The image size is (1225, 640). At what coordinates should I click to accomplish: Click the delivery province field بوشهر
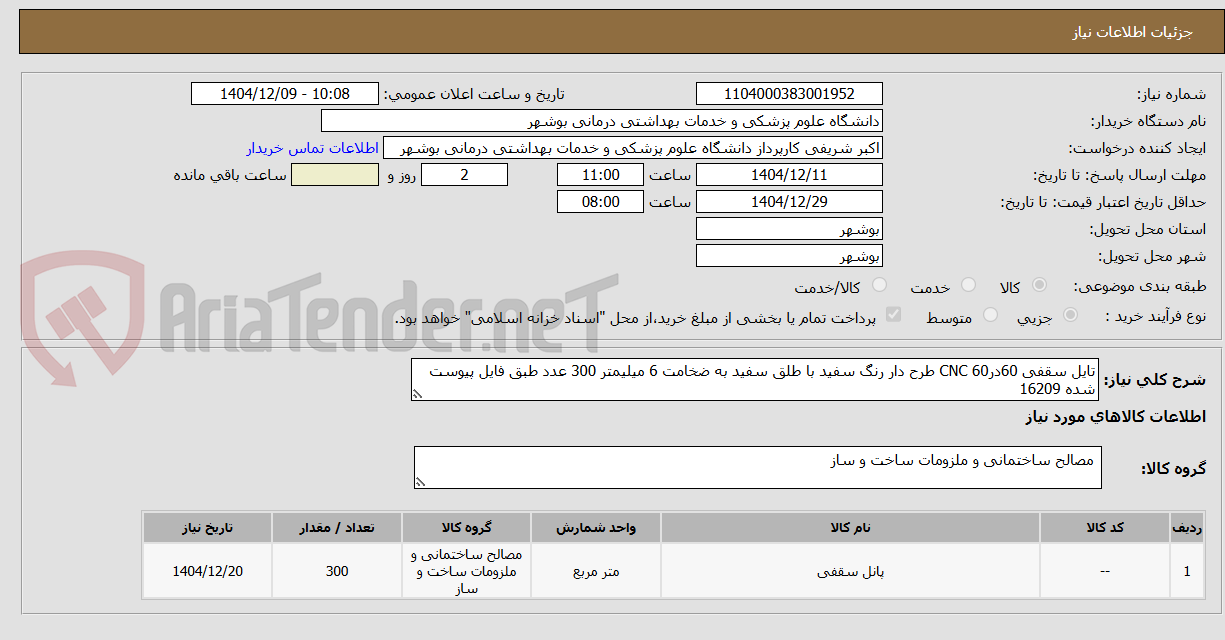point(789,229)
